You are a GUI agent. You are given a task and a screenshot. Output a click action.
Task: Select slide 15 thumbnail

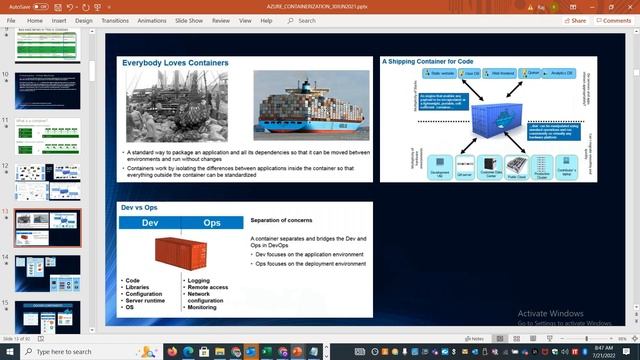tap(47, 318)
